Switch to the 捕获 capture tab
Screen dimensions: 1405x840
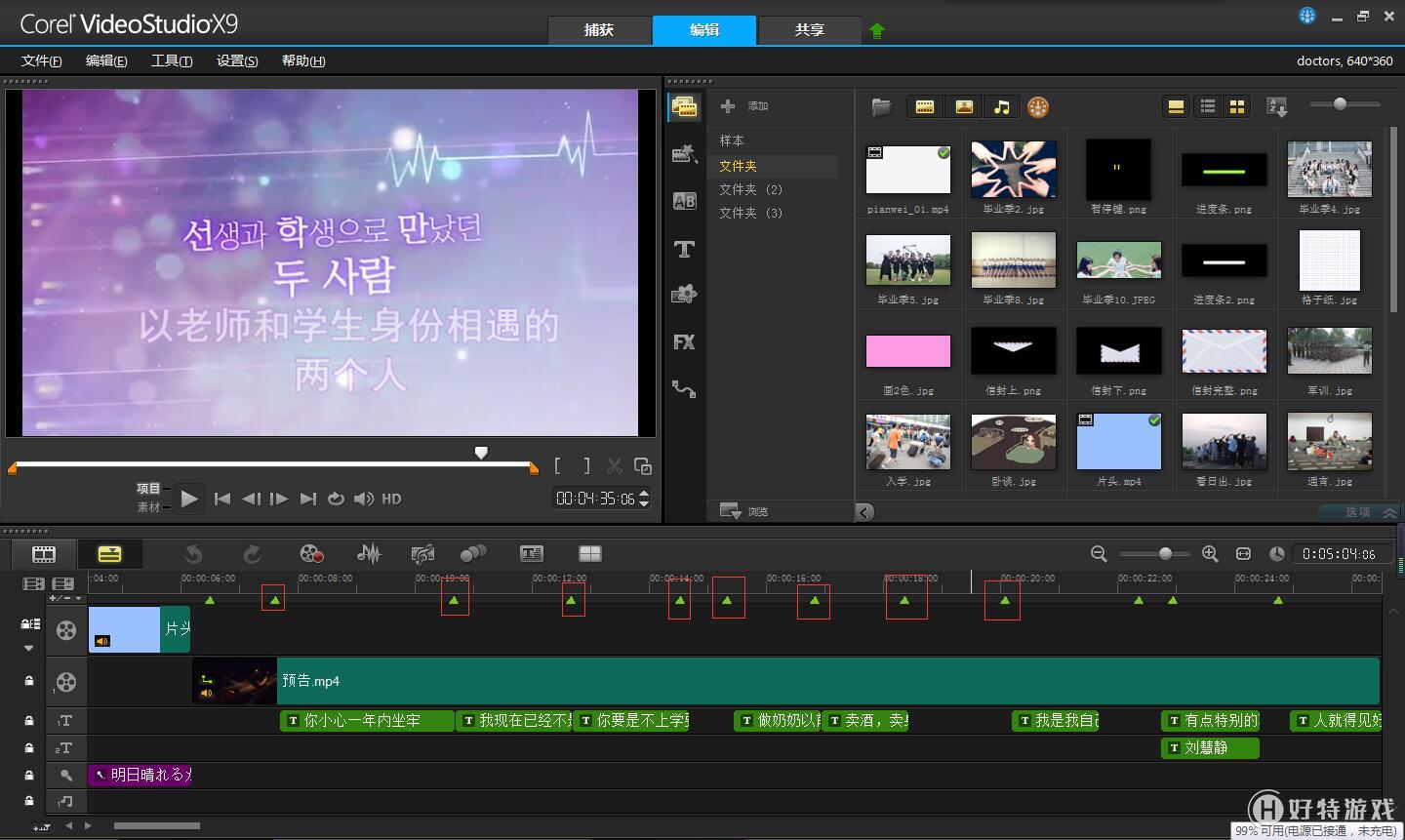coord(599,30)
